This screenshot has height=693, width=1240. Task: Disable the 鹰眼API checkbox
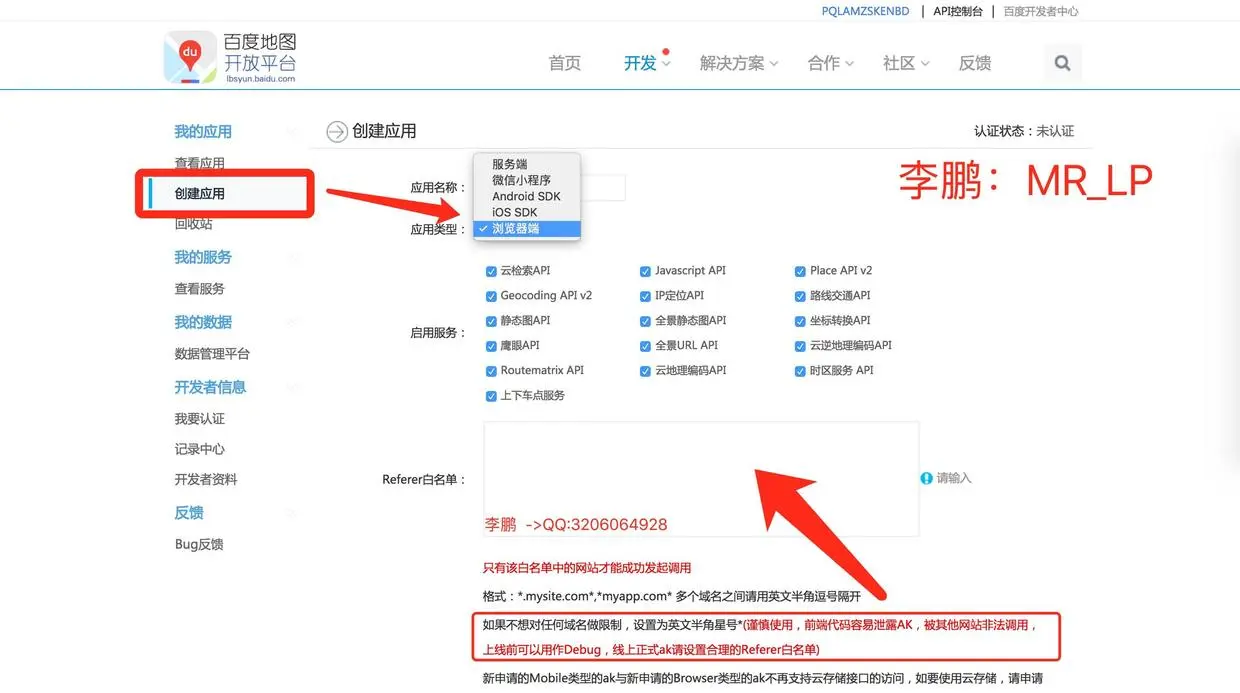[491, 346]
